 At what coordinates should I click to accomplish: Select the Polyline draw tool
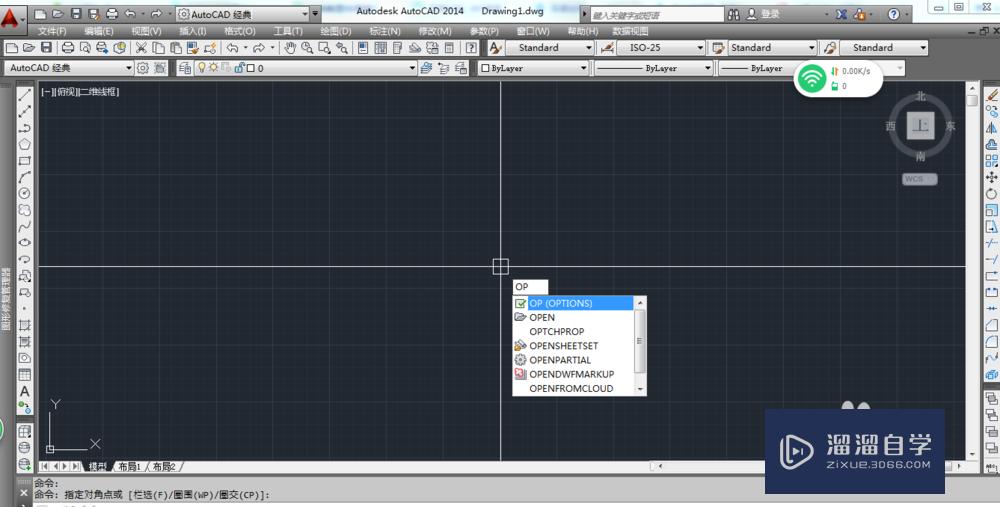(x=24, y=128)
